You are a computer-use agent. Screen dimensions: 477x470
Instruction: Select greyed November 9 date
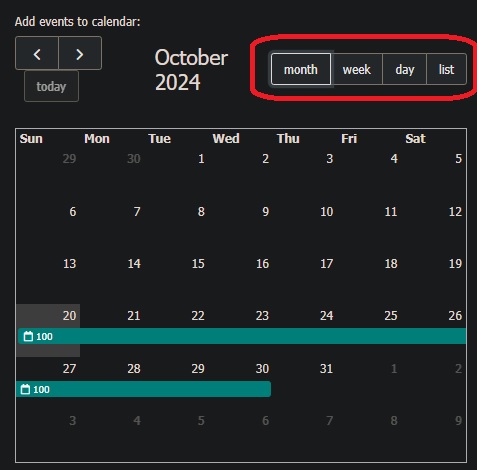pyautogui.click(x=459, y=421)
